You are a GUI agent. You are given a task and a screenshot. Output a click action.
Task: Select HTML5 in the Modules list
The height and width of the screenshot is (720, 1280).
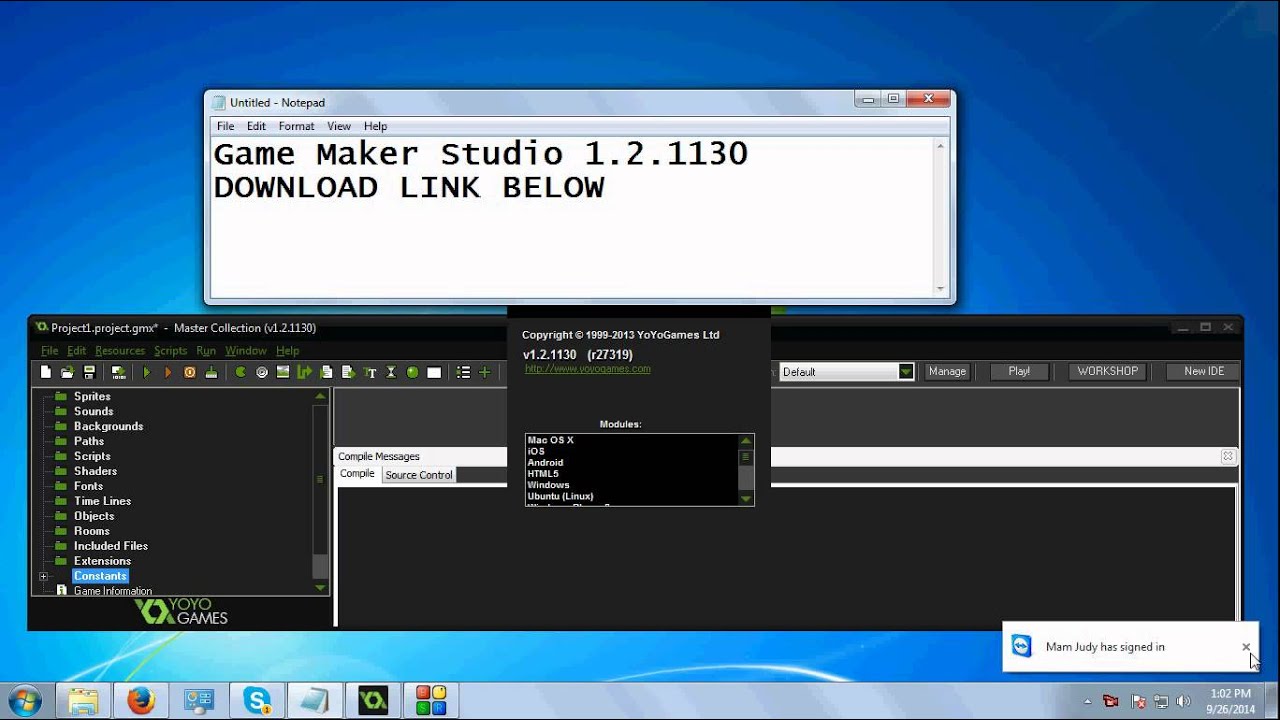pyautogui.click(x=543, y=474)
